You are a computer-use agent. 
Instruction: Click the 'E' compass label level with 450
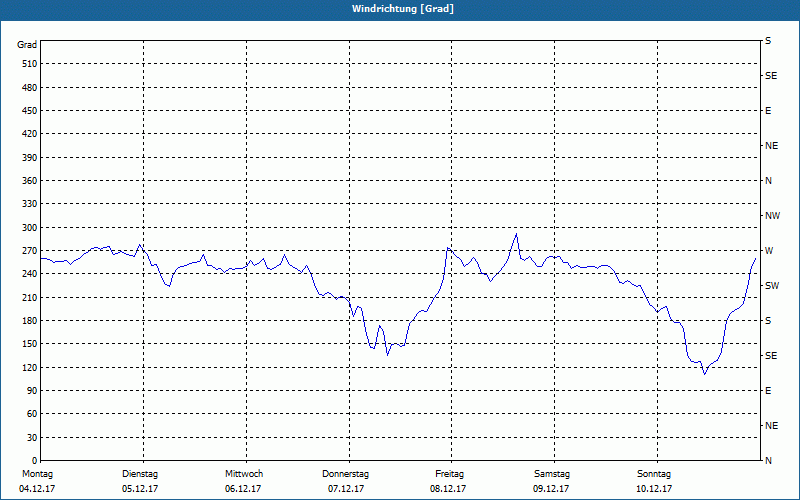tap(768, 111)
